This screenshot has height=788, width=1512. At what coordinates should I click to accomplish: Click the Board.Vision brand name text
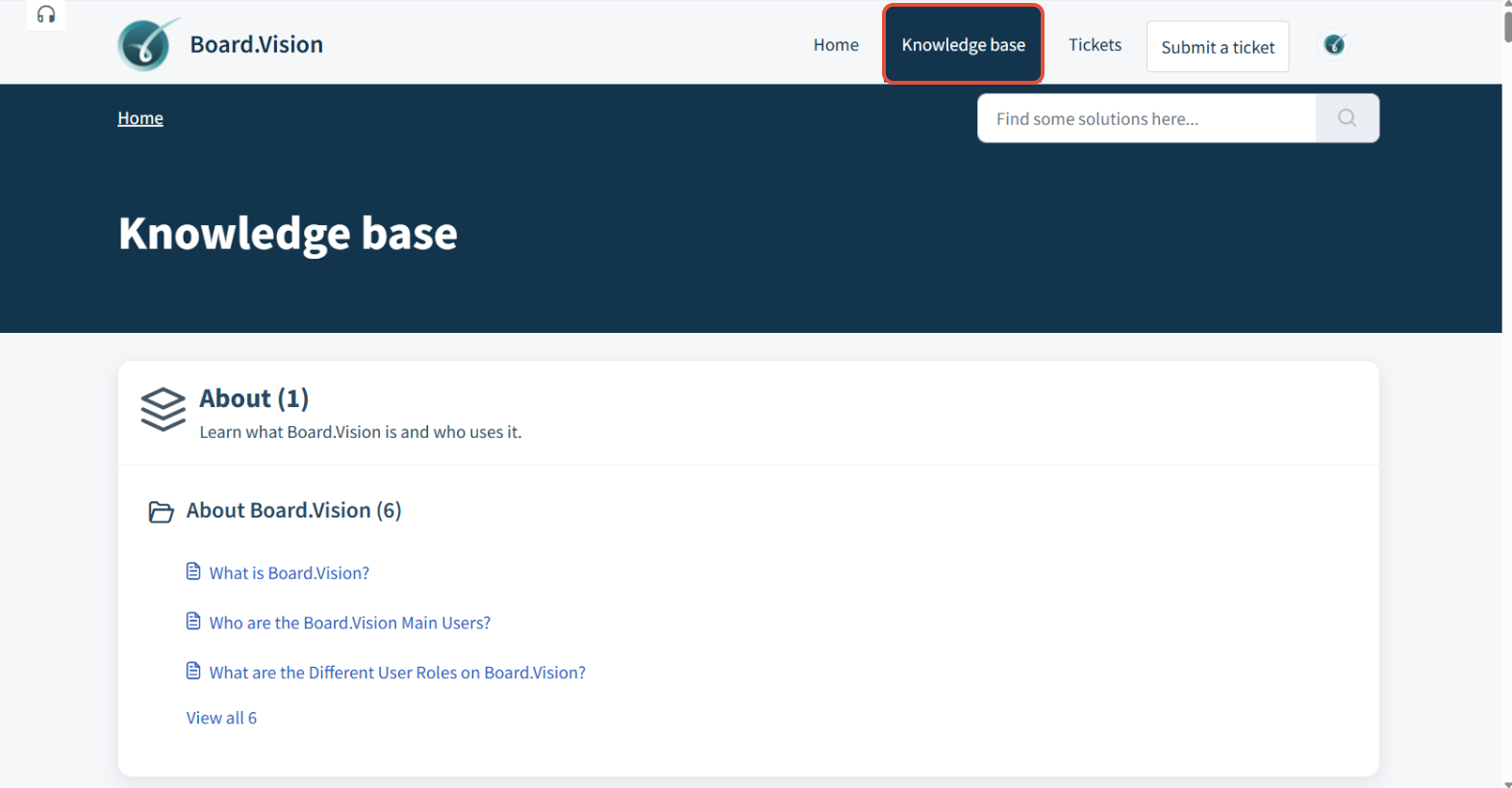click(x=257, y=44)
